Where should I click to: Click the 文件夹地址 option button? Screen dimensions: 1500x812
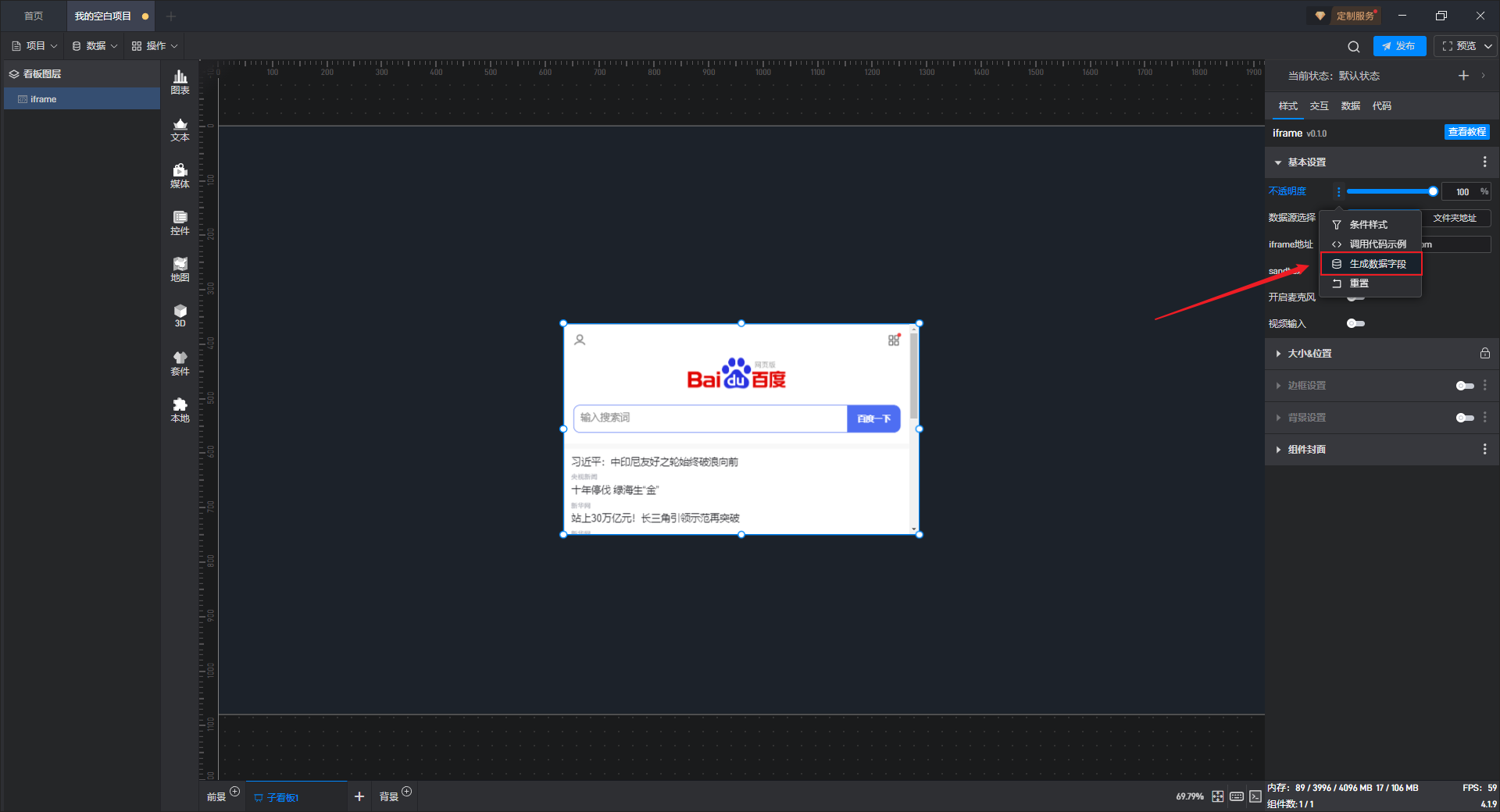[x=1455, y=218]
